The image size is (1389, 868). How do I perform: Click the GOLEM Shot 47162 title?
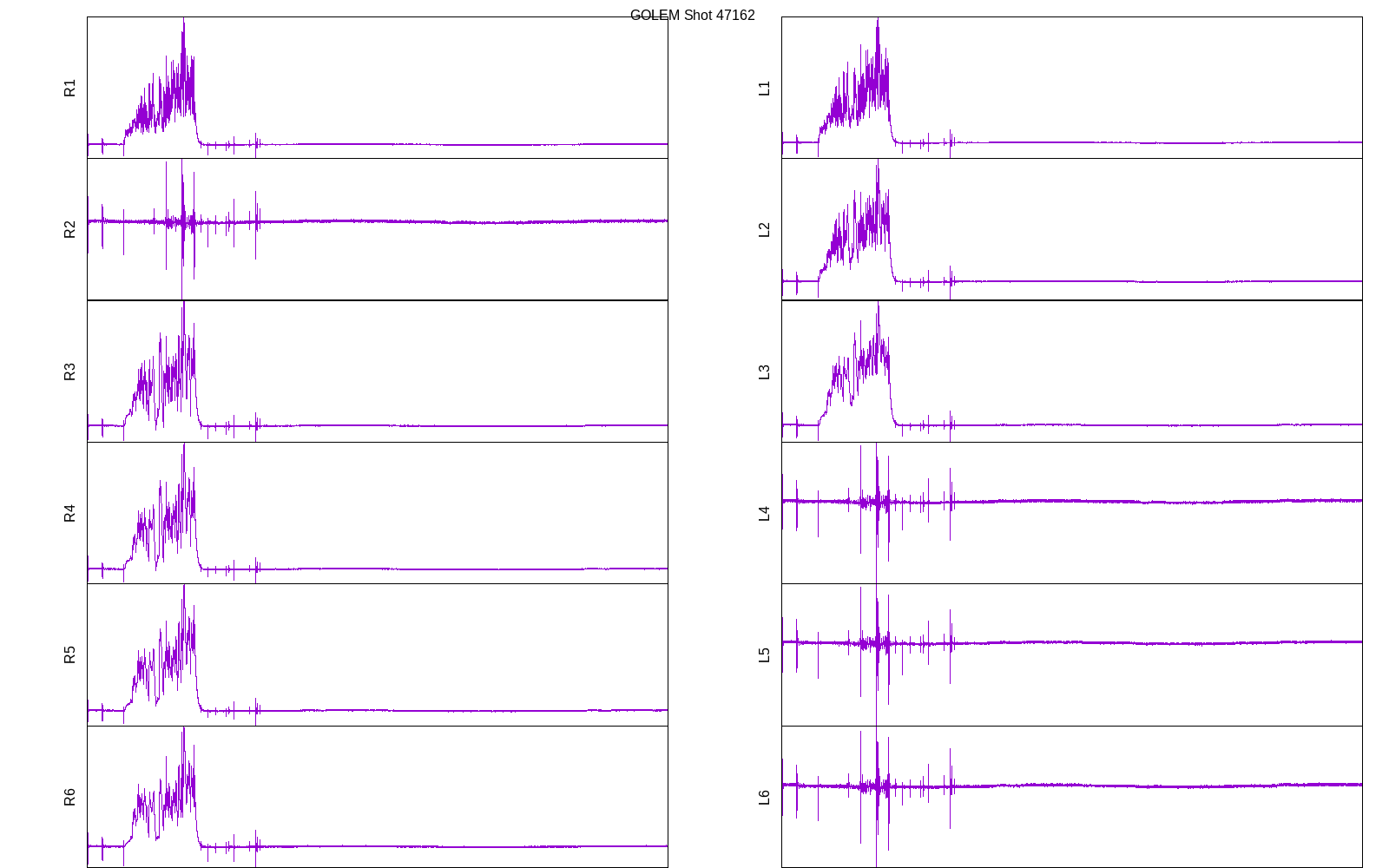click(x=692, y=16)
